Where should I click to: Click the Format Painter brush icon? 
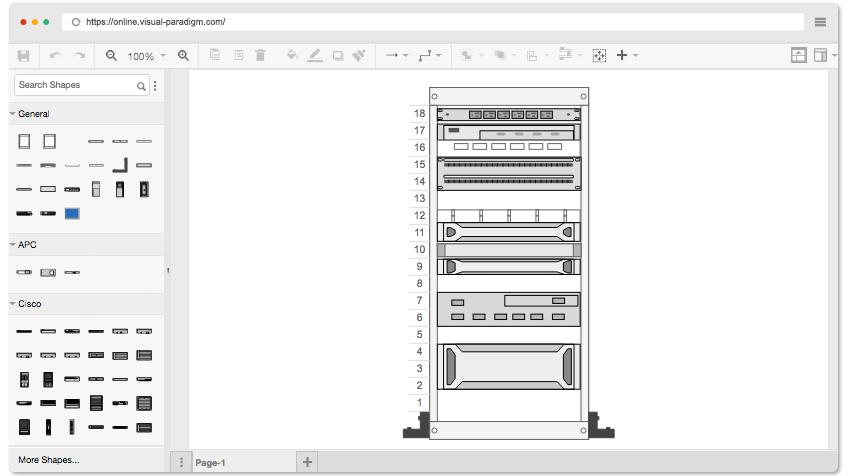click(359, 55)
